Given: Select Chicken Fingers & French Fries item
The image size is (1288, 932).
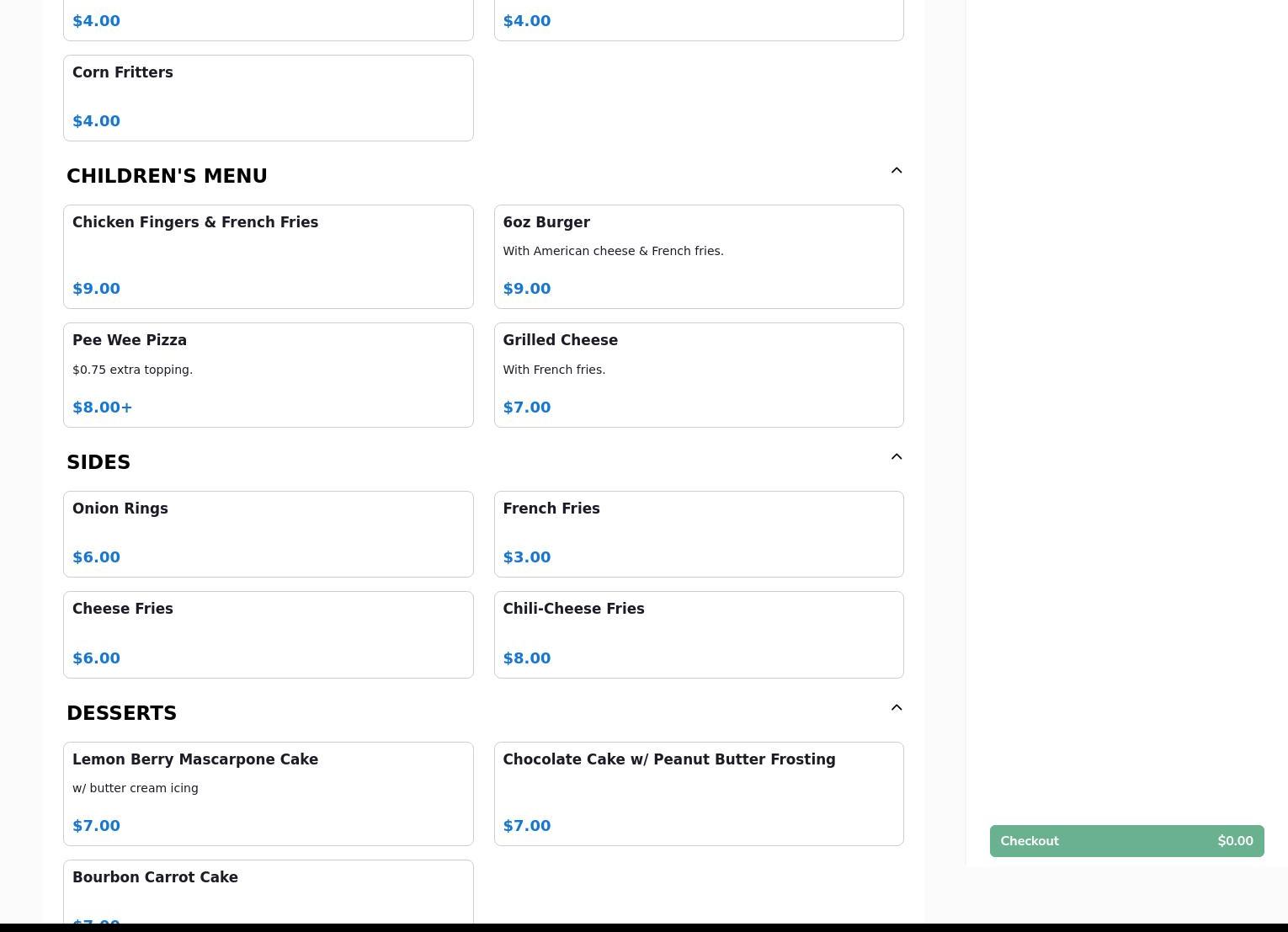Looking at the screenshot, I should [269, 257].
